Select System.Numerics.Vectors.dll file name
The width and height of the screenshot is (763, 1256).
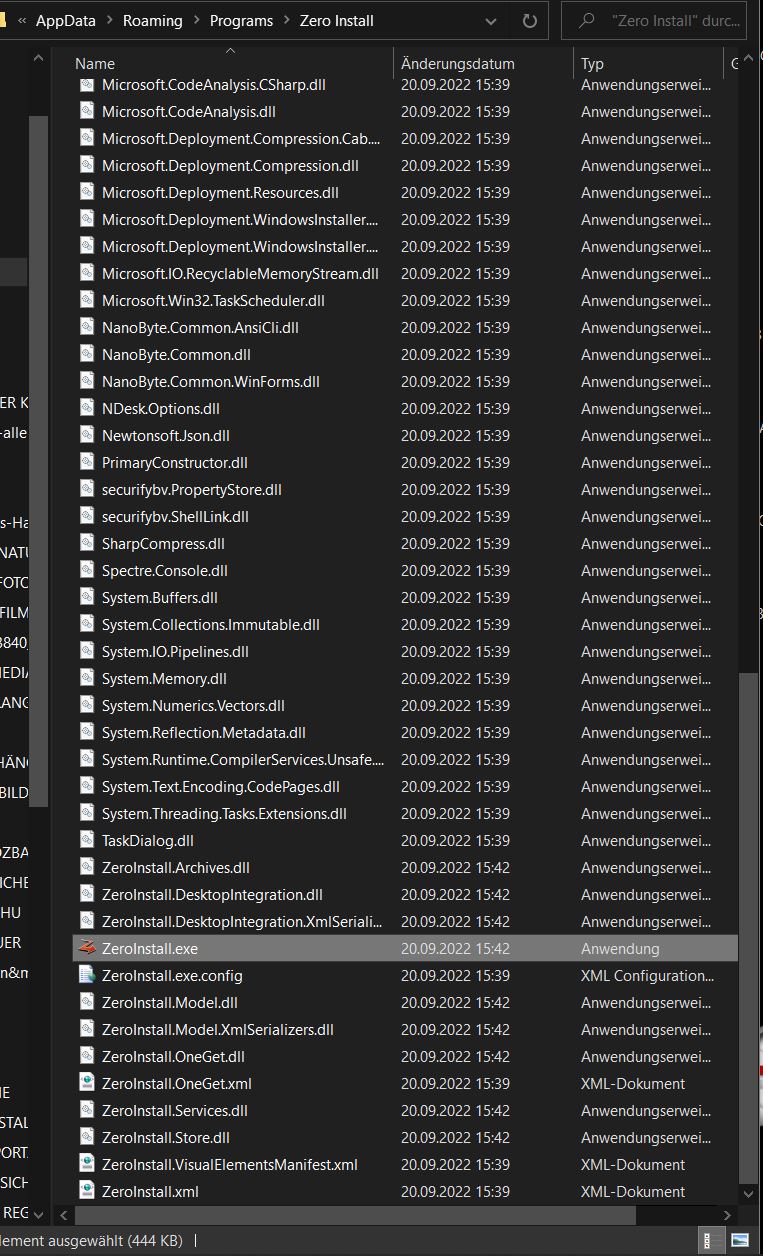193,706
